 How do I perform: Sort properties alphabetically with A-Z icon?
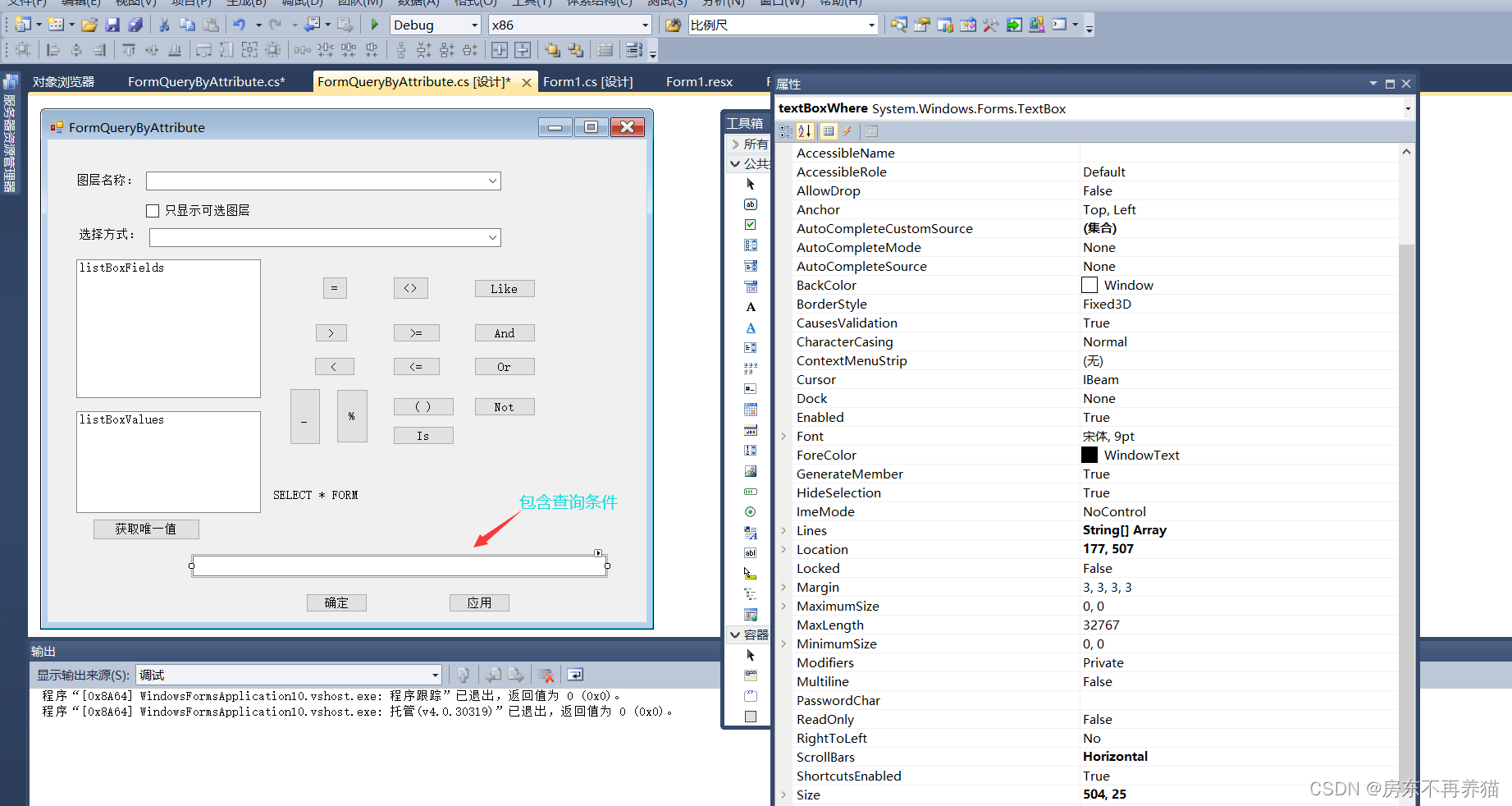tap(805, 131)
